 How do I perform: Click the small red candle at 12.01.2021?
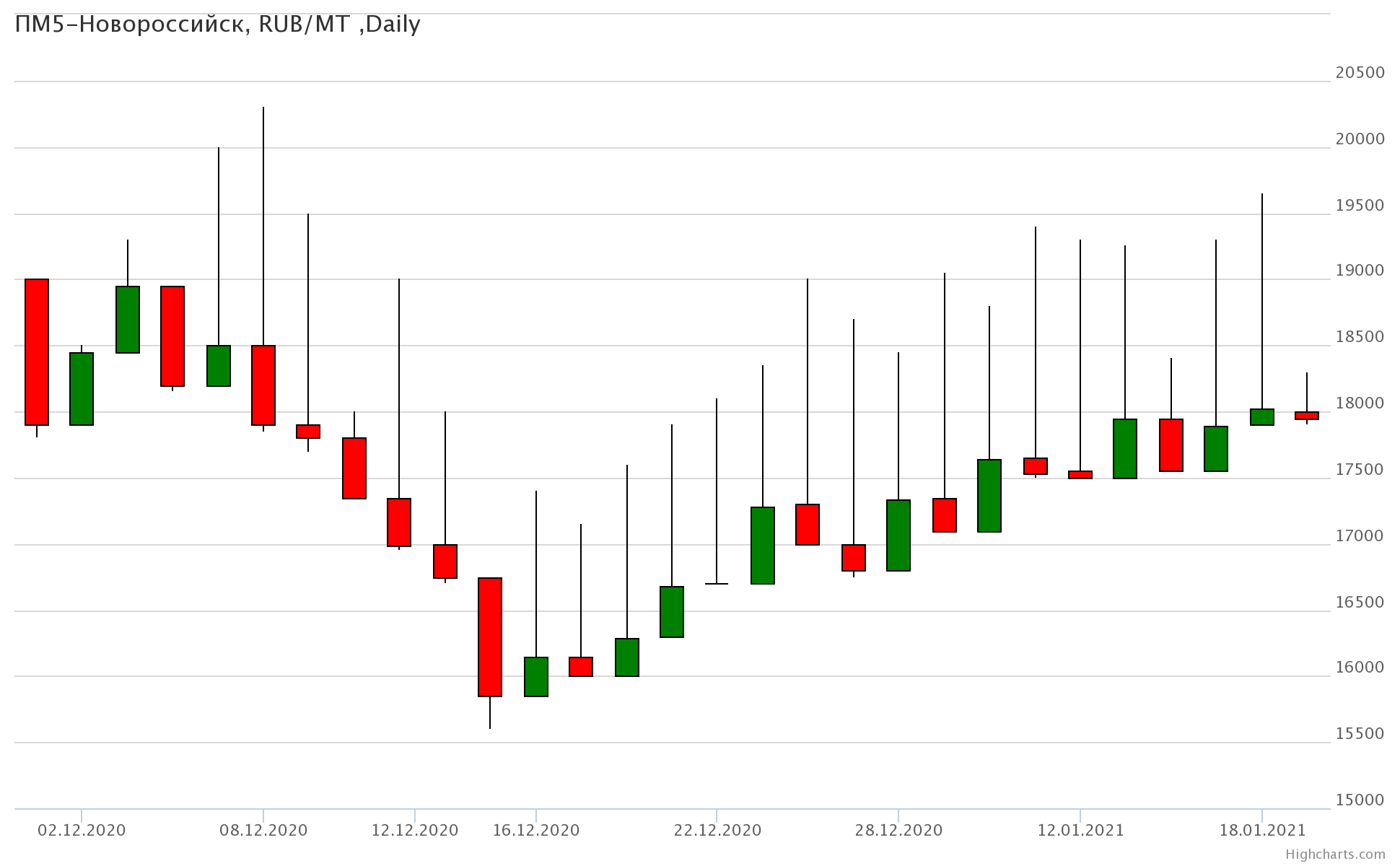1080,475
